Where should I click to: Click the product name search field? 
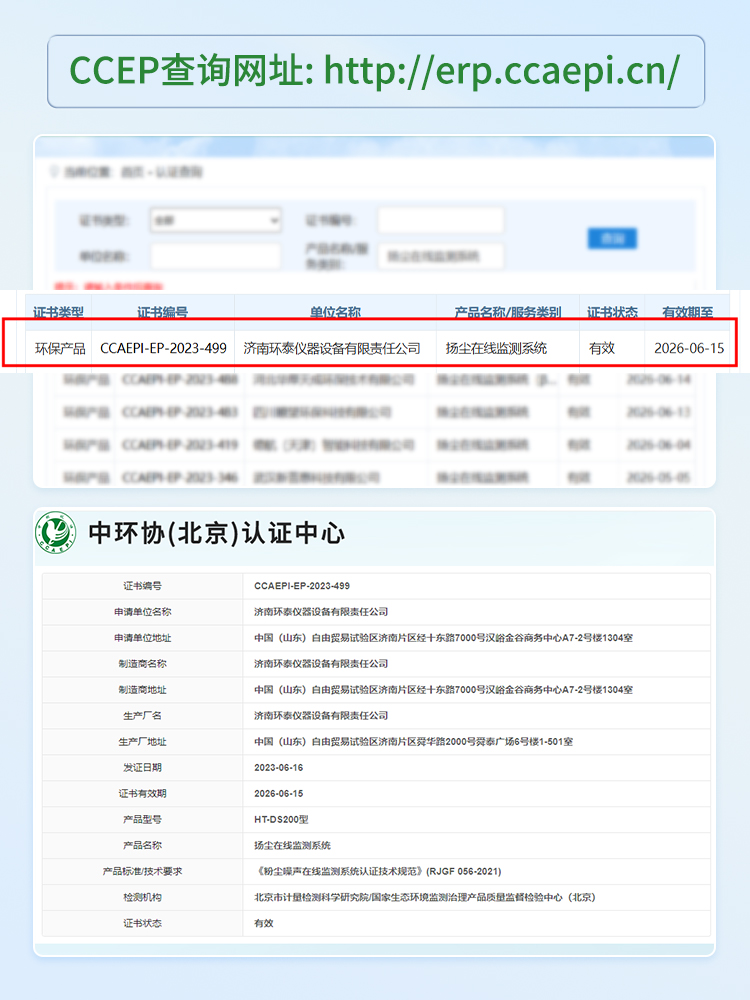point(440,257)
